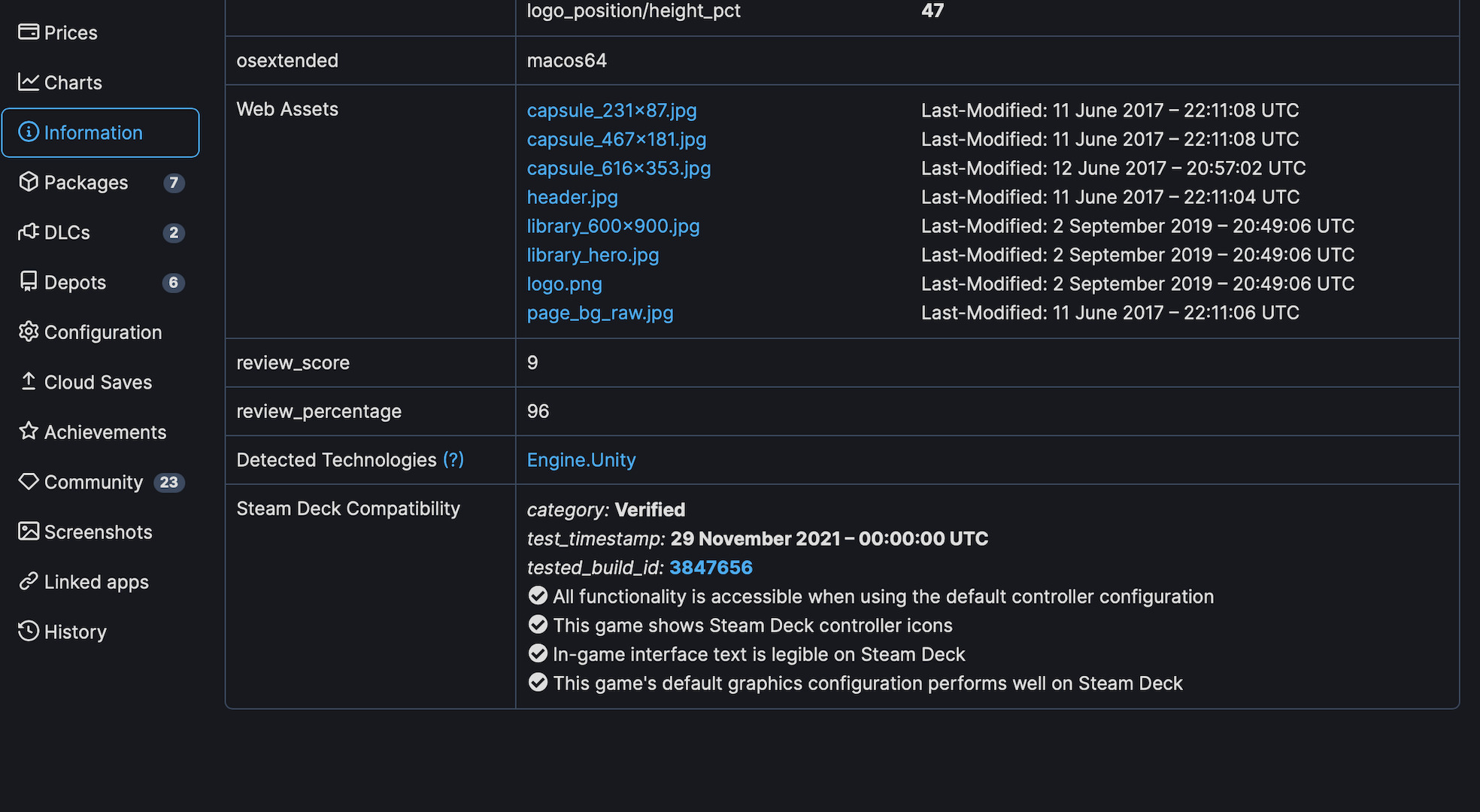
Task: Open the Detected Technologies (?) help link
Action: (x=453, y=459)
